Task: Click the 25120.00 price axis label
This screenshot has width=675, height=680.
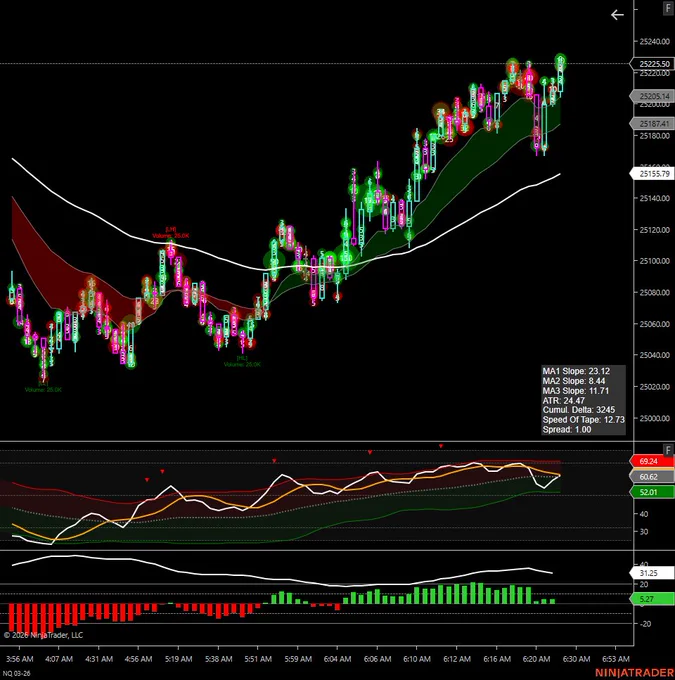Action: click(655, 230)
